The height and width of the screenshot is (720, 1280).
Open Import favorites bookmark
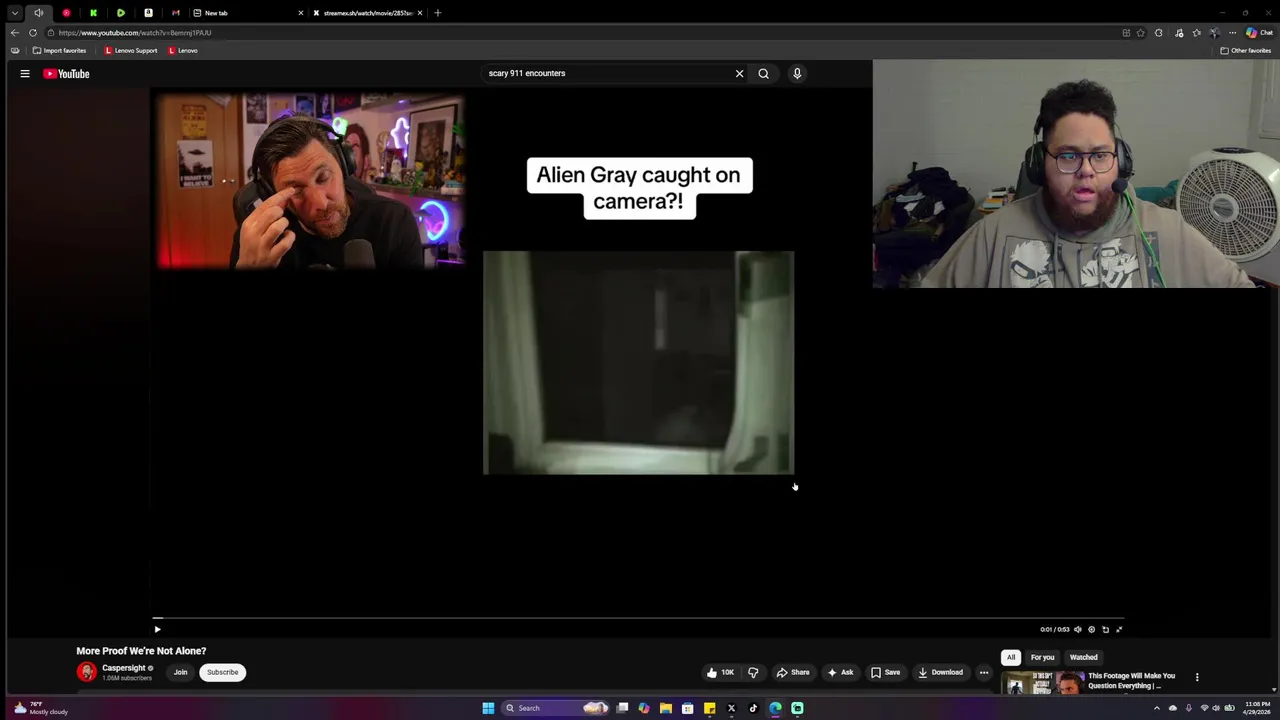point(59,50)
